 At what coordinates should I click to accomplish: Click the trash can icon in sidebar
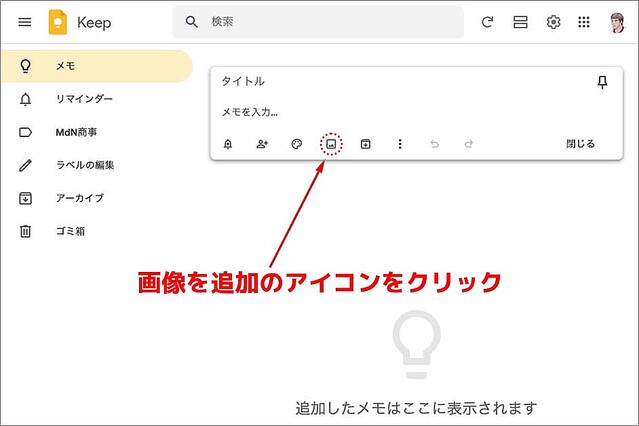point(26,231)
